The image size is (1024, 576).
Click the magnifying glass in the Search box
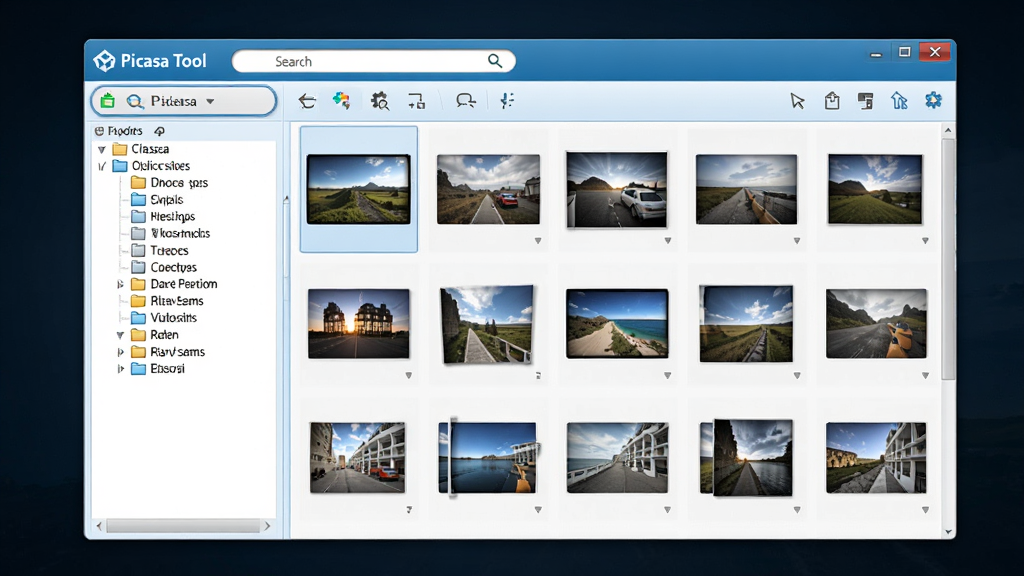tap(495, 61)
